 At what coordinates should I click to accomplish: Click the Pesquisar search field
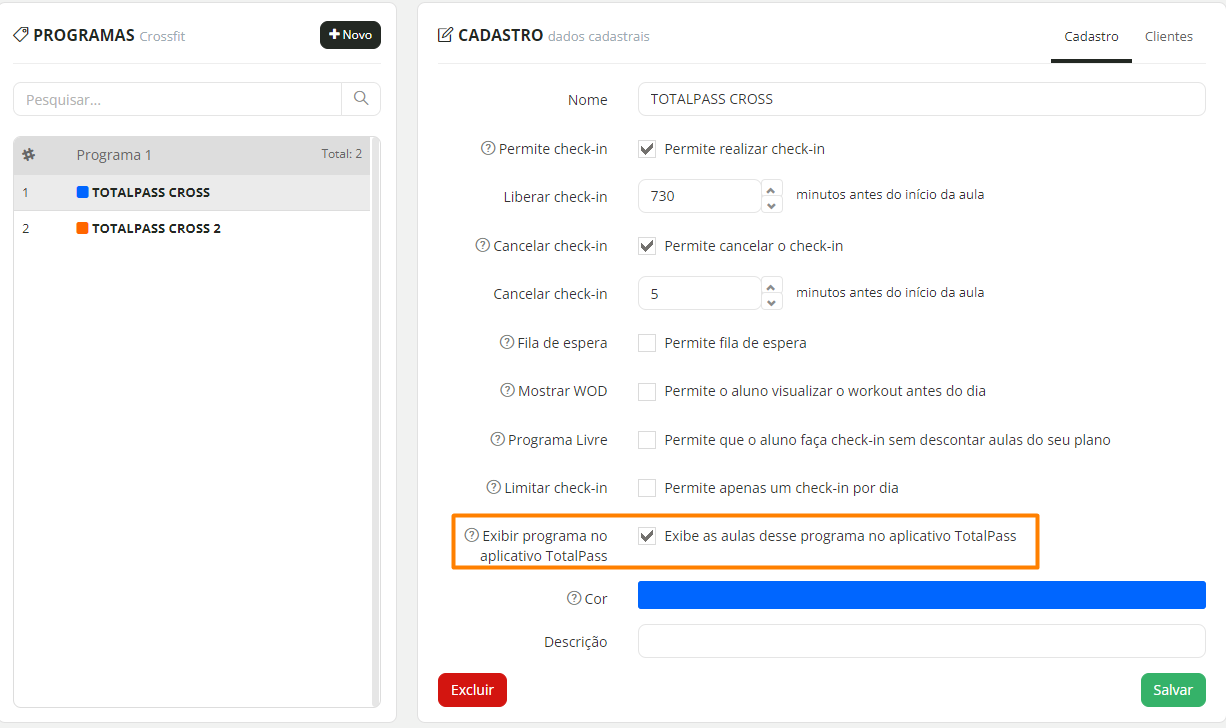coord(177,99)
